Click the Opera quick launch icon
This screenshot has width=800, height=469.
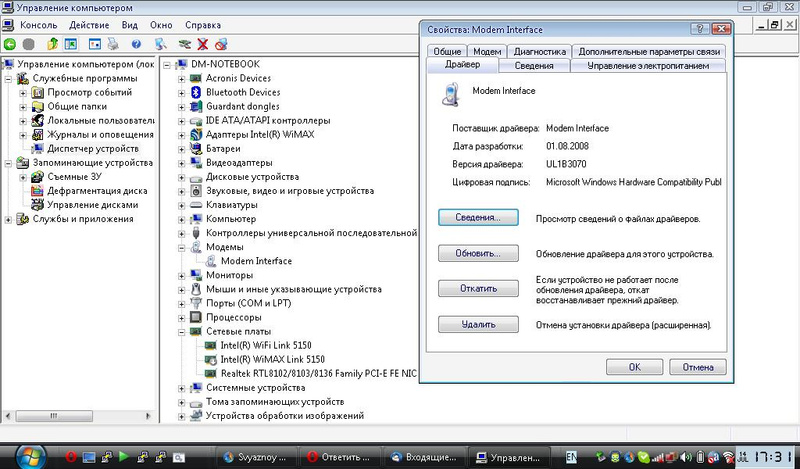point(71,456)
